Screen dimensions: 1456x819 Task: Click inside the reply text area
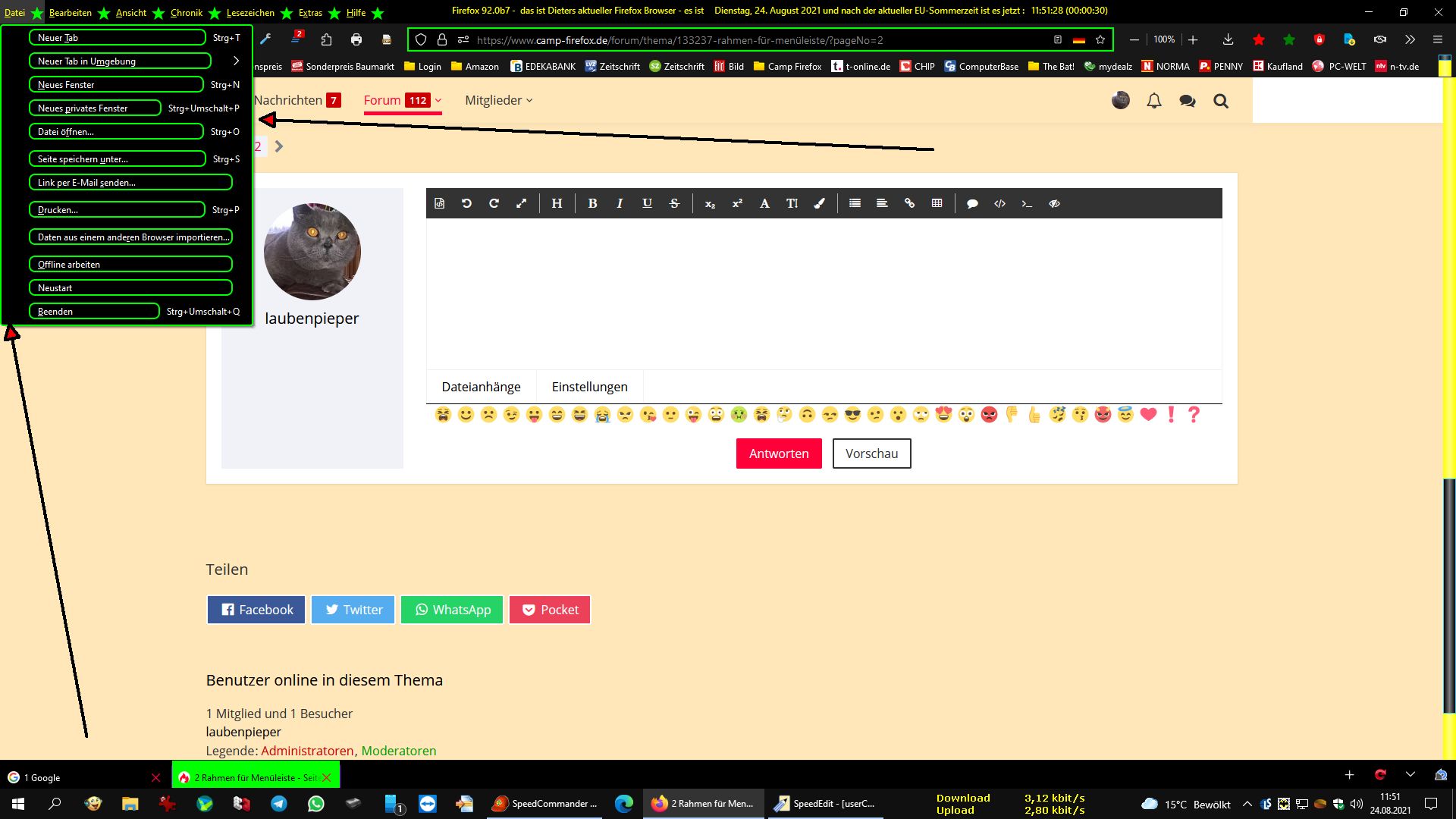click(x=824, y=293)
